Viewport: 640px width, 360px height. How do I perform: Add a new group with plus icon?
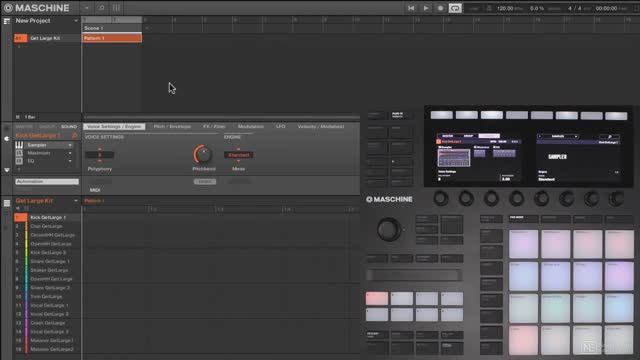(x=19, y=47)
